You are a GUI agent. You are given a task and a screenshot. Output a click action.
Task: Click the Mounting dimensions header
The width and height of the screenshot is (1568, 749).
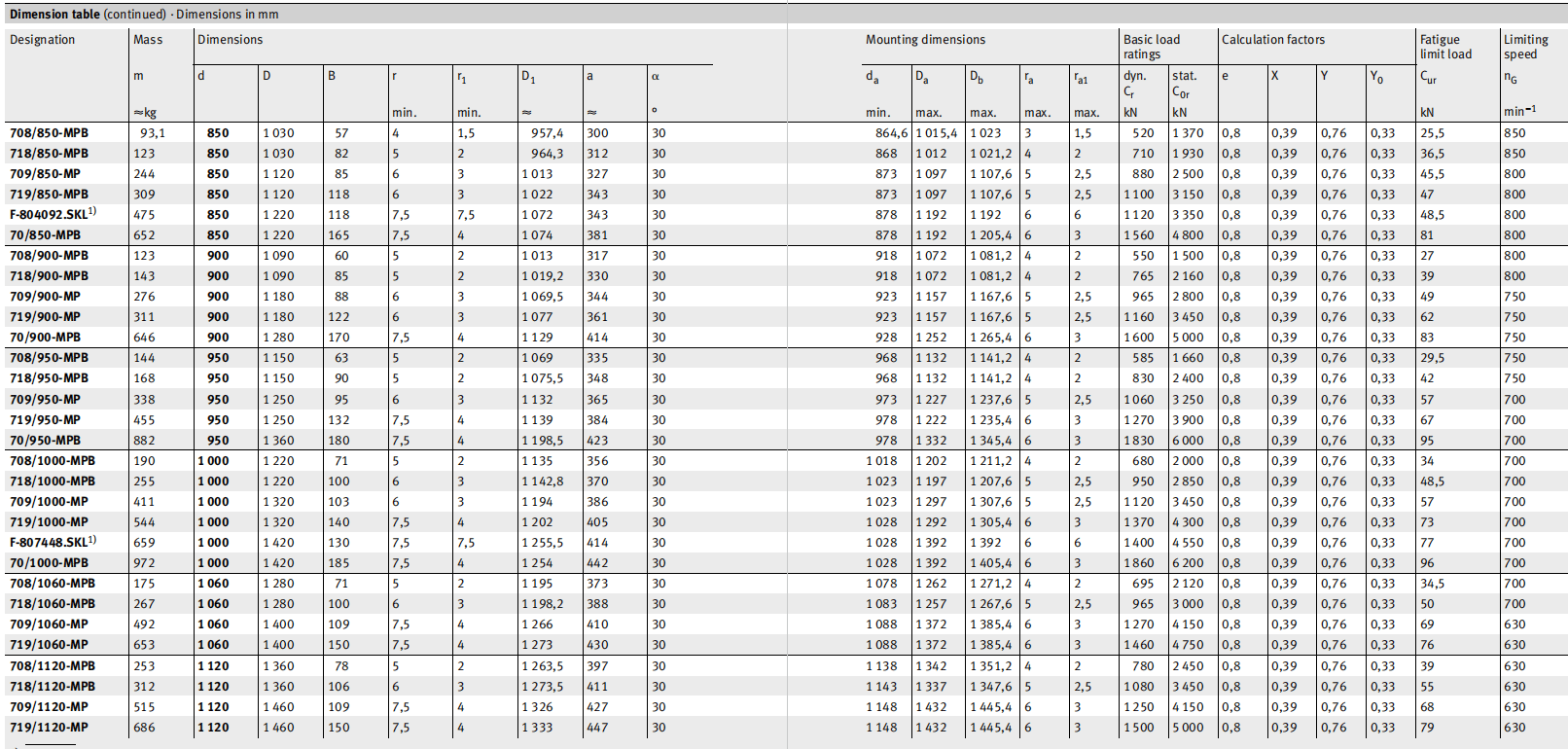(925, 40)
